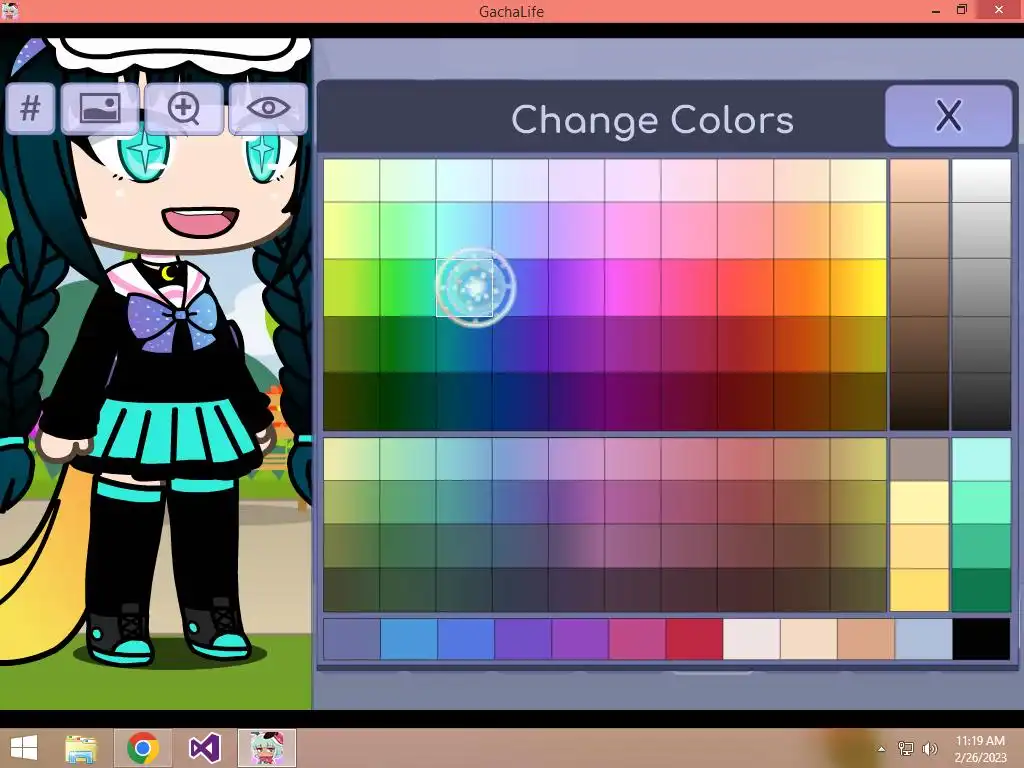Open the network status tray icon

(905, 748)
